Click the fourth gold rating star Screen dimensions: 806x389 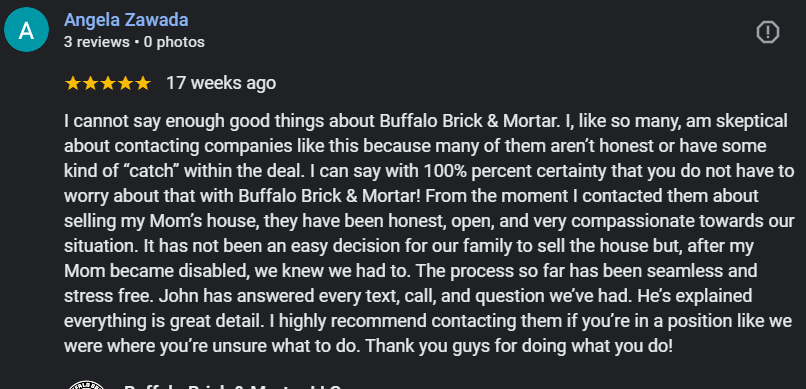(125, 83)
